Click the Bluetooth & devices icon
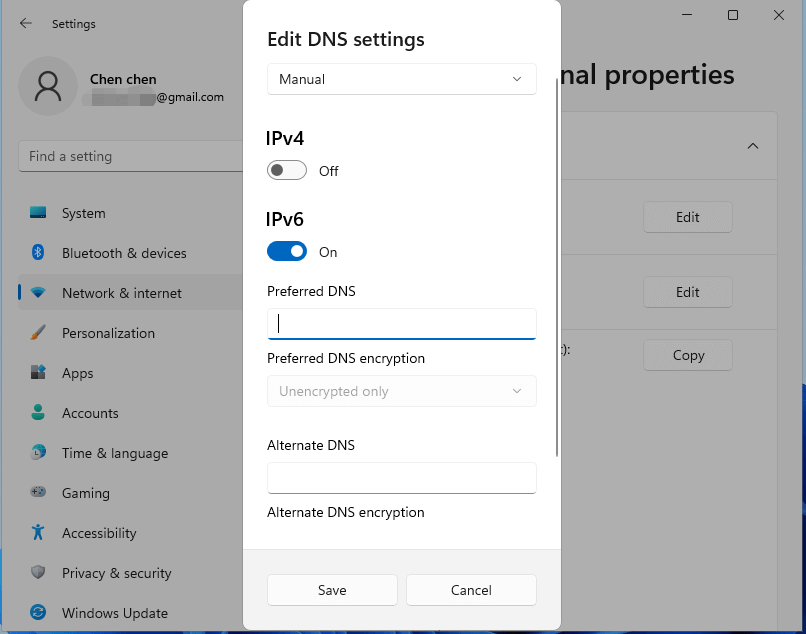 pyautogui.click(x=38, y=253)
